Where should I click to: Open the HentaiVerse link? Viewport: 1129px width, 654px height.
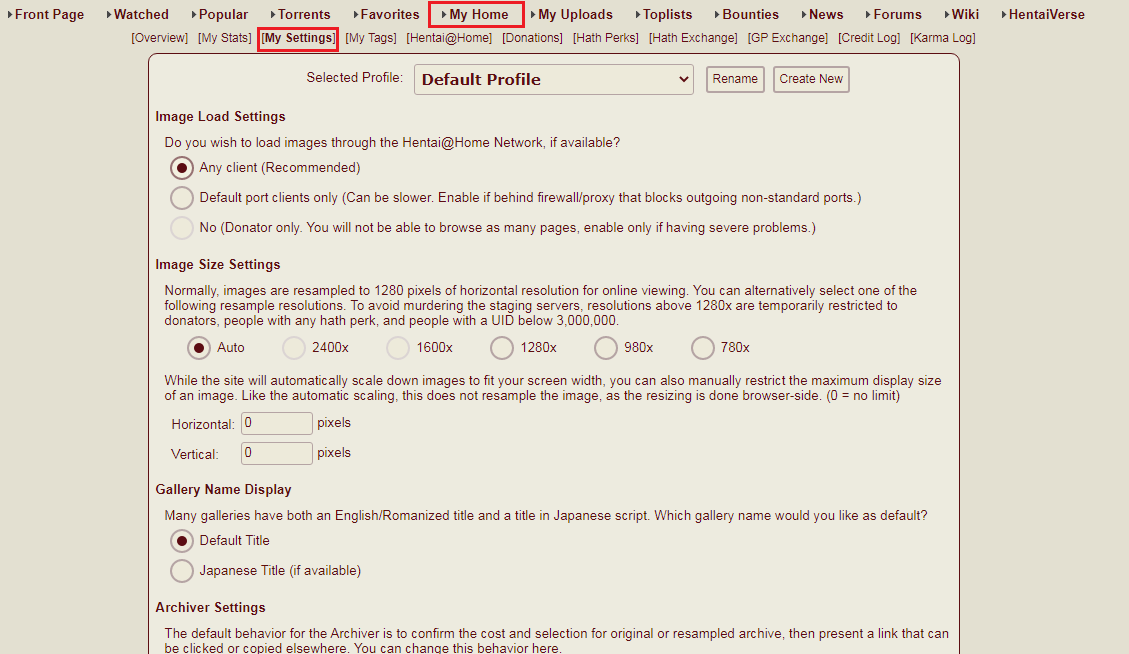[1046, 14]
